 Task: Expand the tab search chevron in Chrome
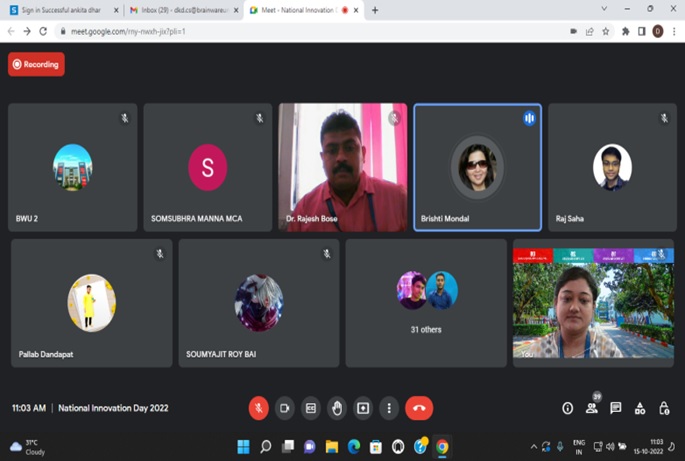click(604, 10)
